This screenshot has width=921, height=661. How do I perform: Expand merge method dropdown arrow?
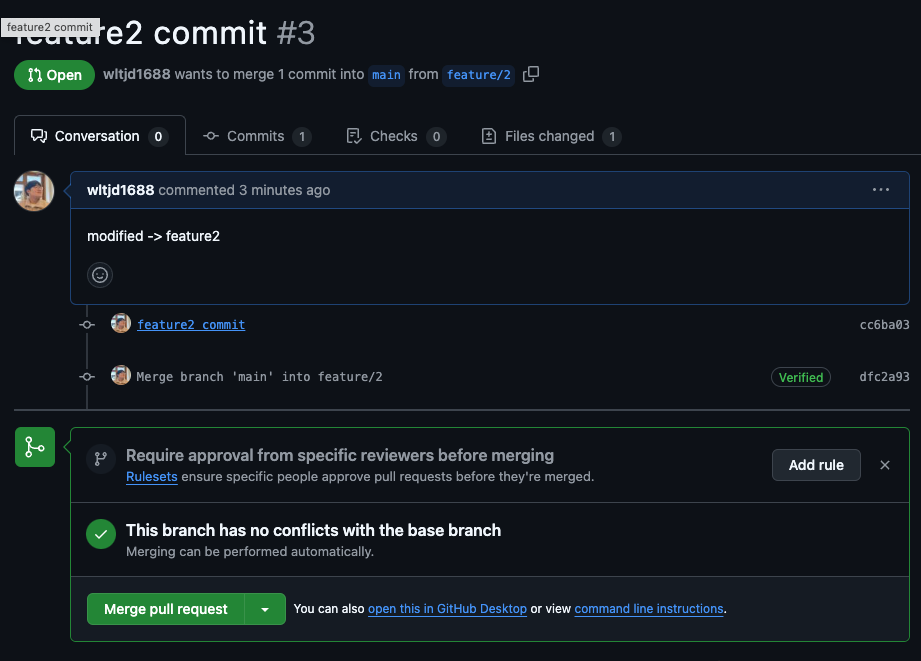tap(265, 609)
